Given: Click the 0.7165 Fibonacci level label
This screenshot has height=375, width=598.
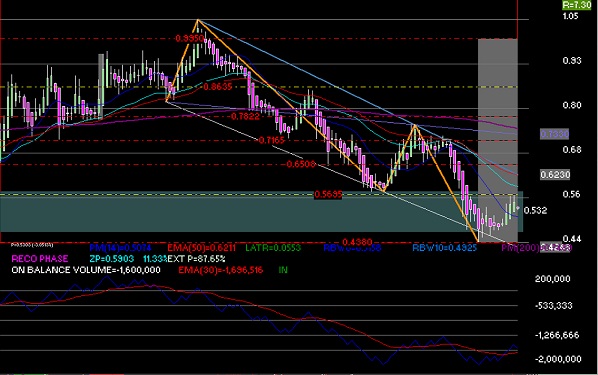Looking at the screenshot, I should tap(272, 140).
